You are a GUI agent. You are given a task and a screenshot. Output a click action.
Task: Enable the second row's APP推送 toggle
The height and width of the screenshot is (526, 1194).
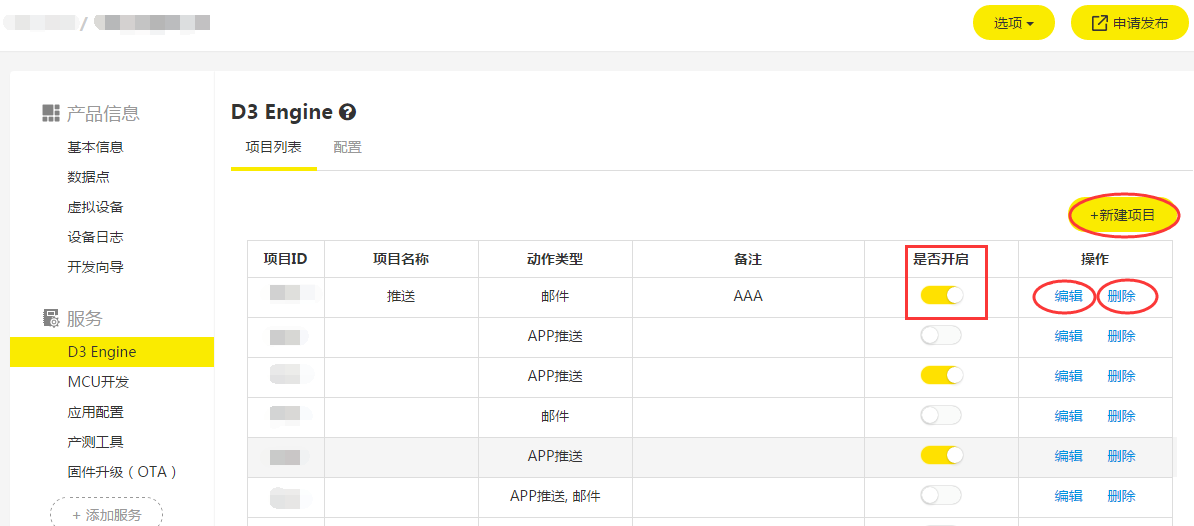click(x=941, y=336)
